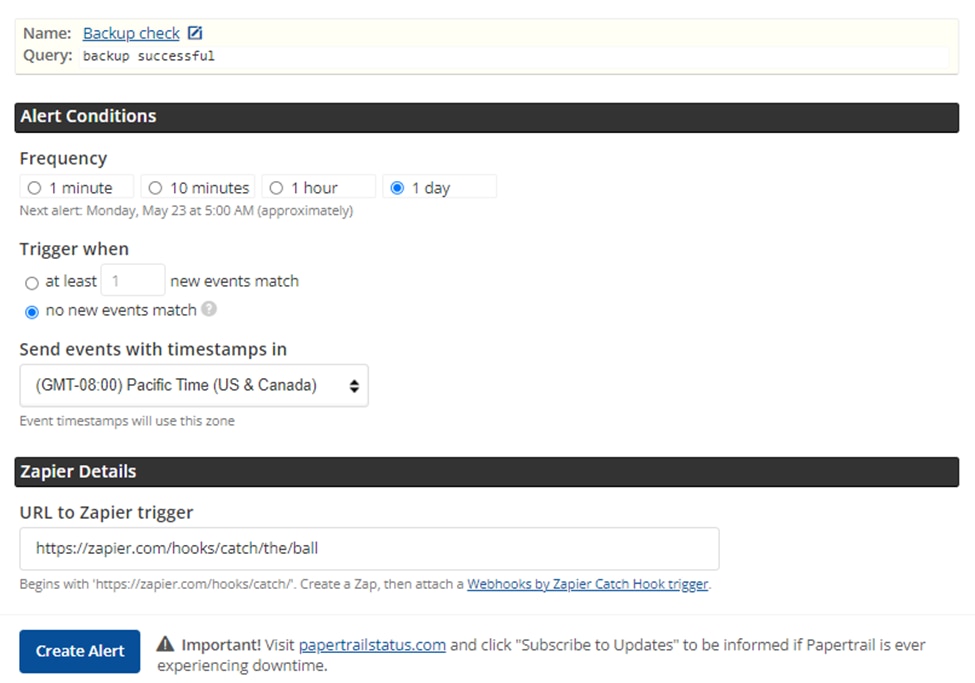Screen dimensions: 975x683
Task: Focus the URL to Zapier trigger field
Action: 369,549
